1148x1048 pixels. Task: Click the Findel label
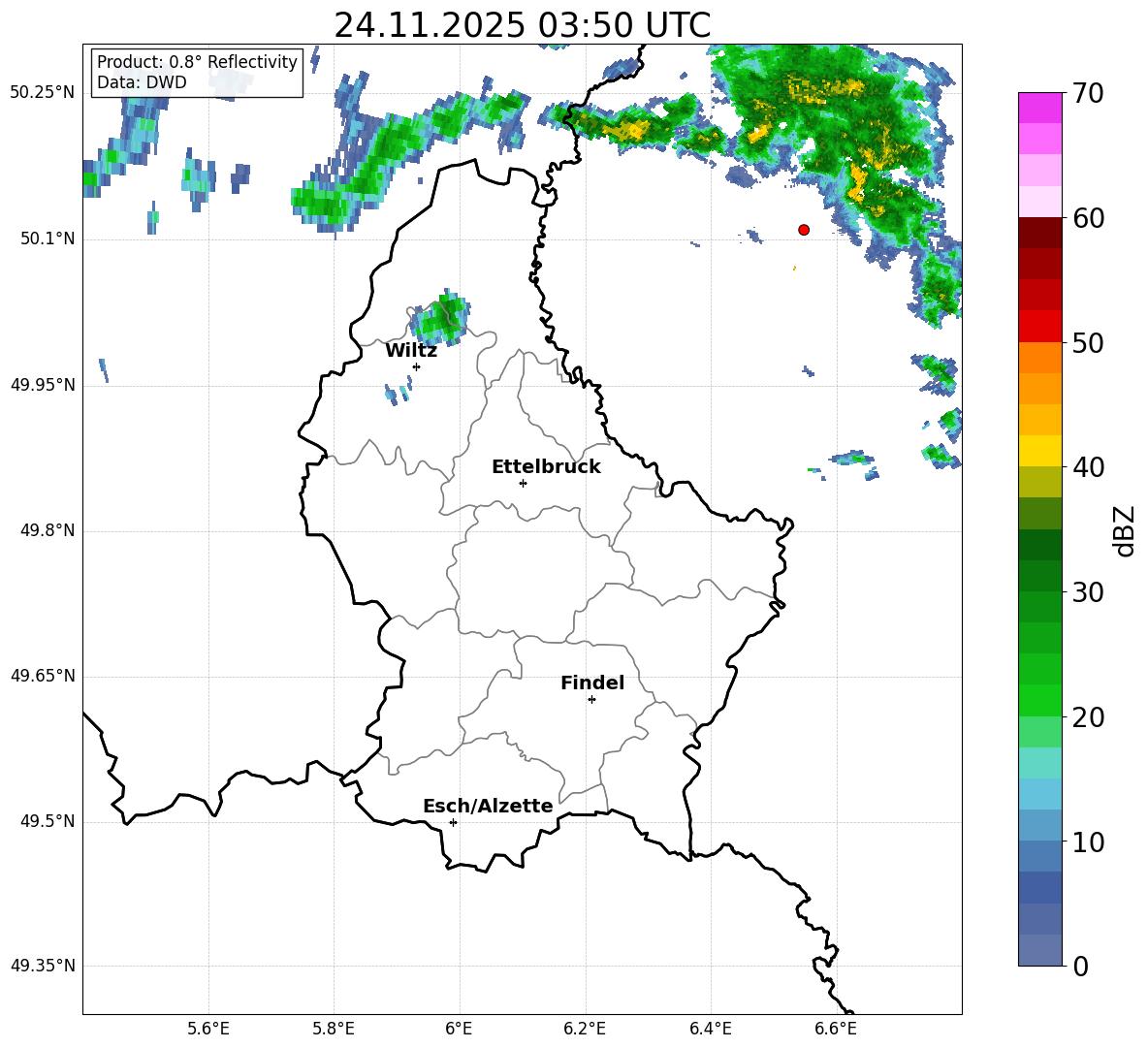[x=592, y=683]
